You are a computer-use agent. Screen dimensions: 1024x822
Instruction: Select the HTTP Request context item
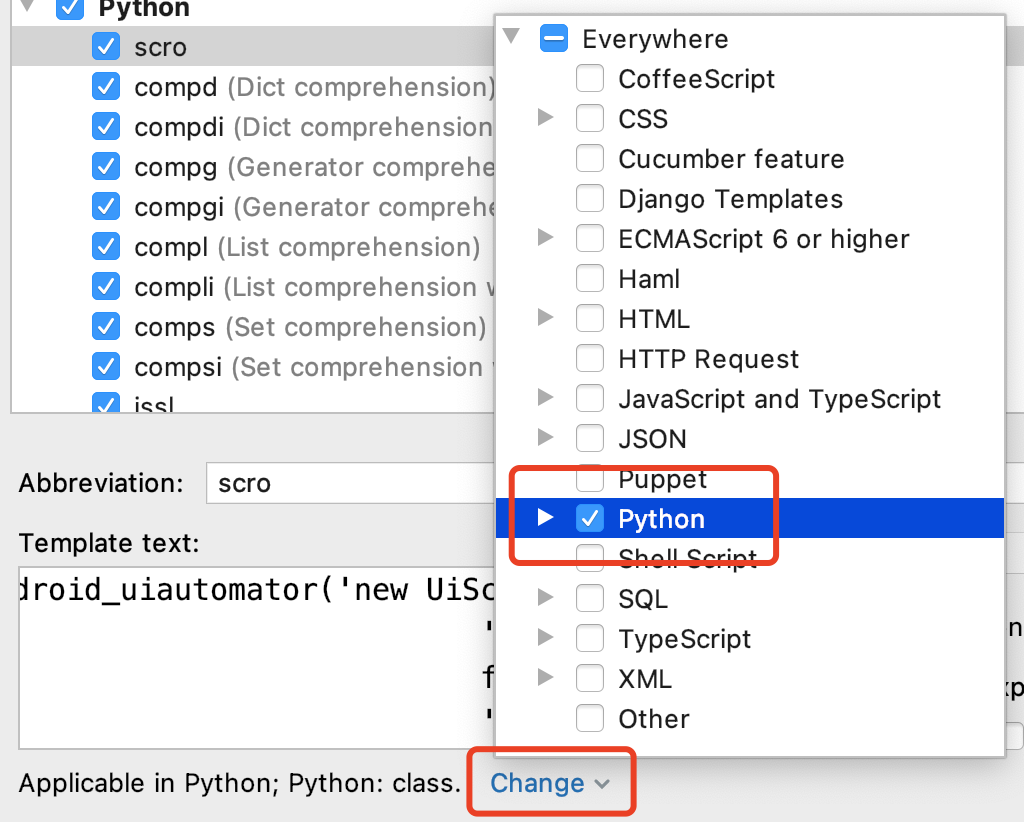pyautogui.click(x=708, y=359)
